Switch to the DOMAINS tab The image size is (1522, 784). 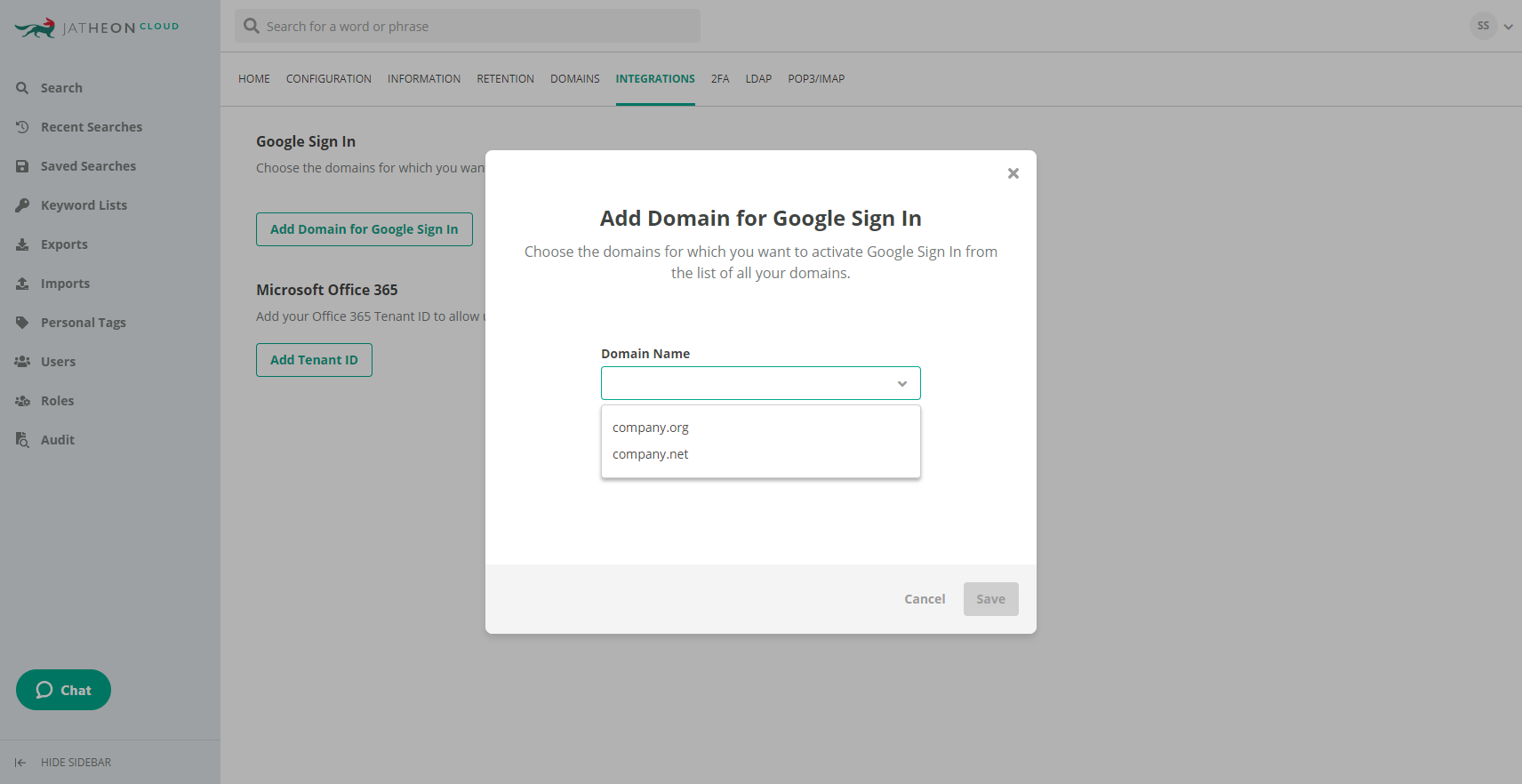[575, 79]
